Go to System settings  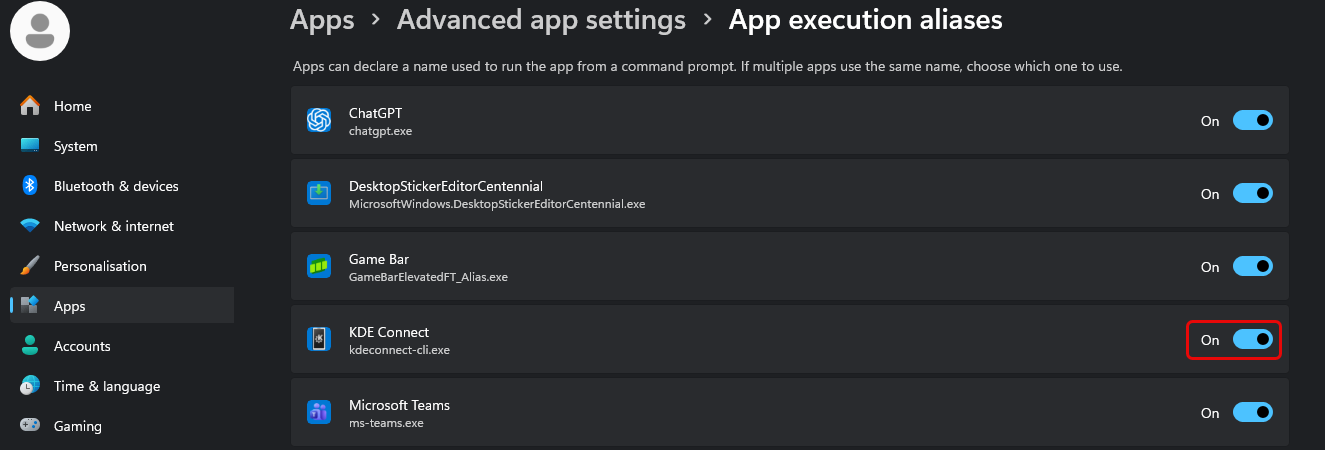75,146
